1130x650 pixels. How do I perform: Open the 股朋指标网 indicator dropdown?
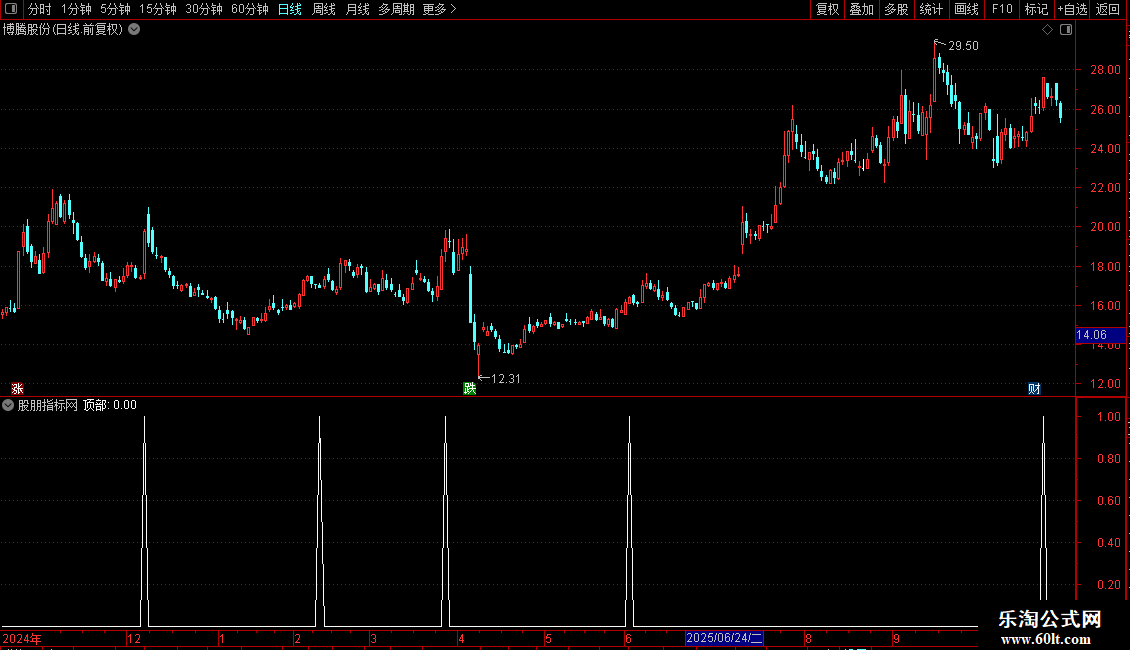(8, 405)
